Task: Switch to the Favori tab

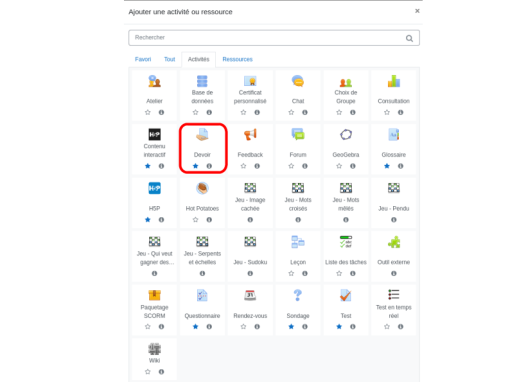Action: [143, 59]
